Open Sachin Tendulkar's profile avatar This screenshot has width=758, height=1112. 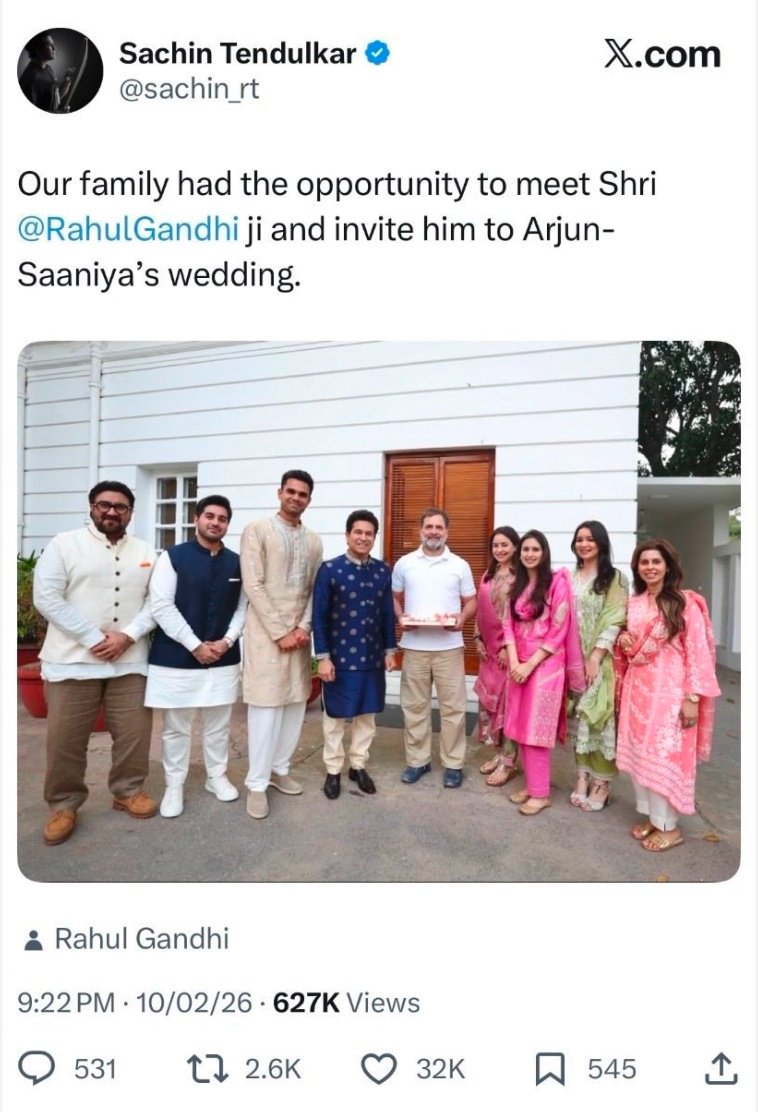tap(60, 70)
